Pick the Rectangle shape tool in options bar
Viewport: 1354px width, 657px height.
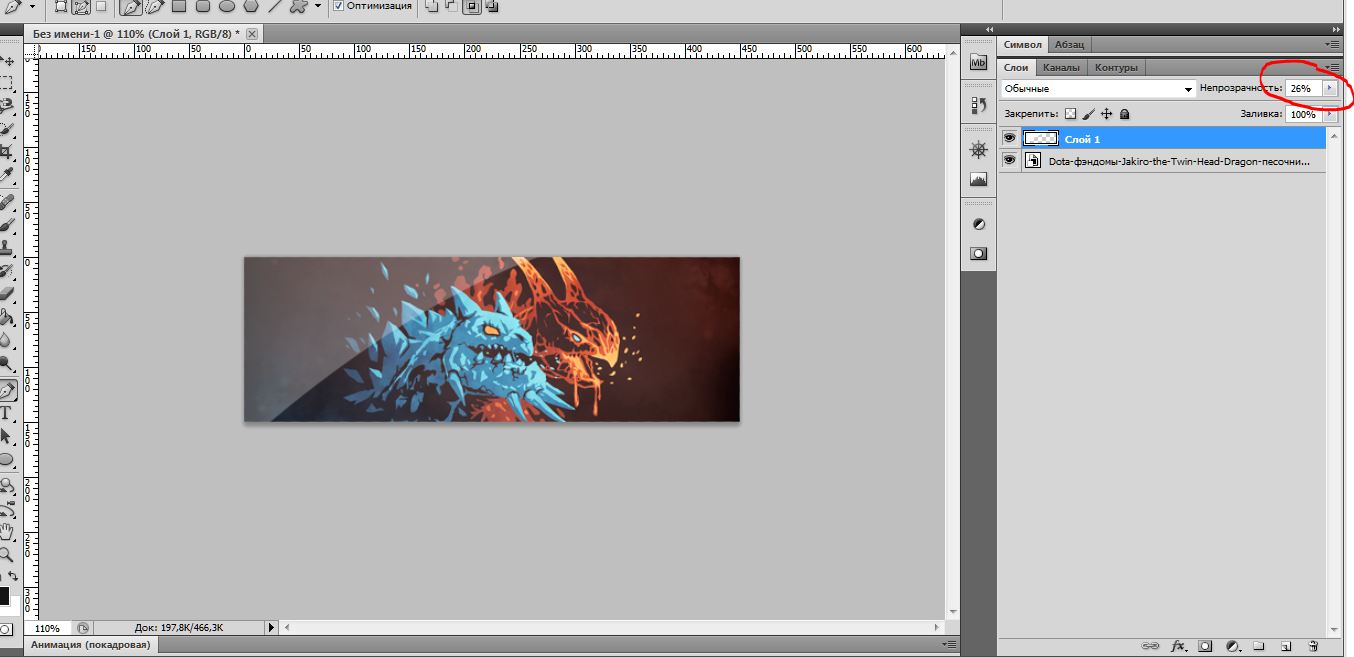click(179, 6)
